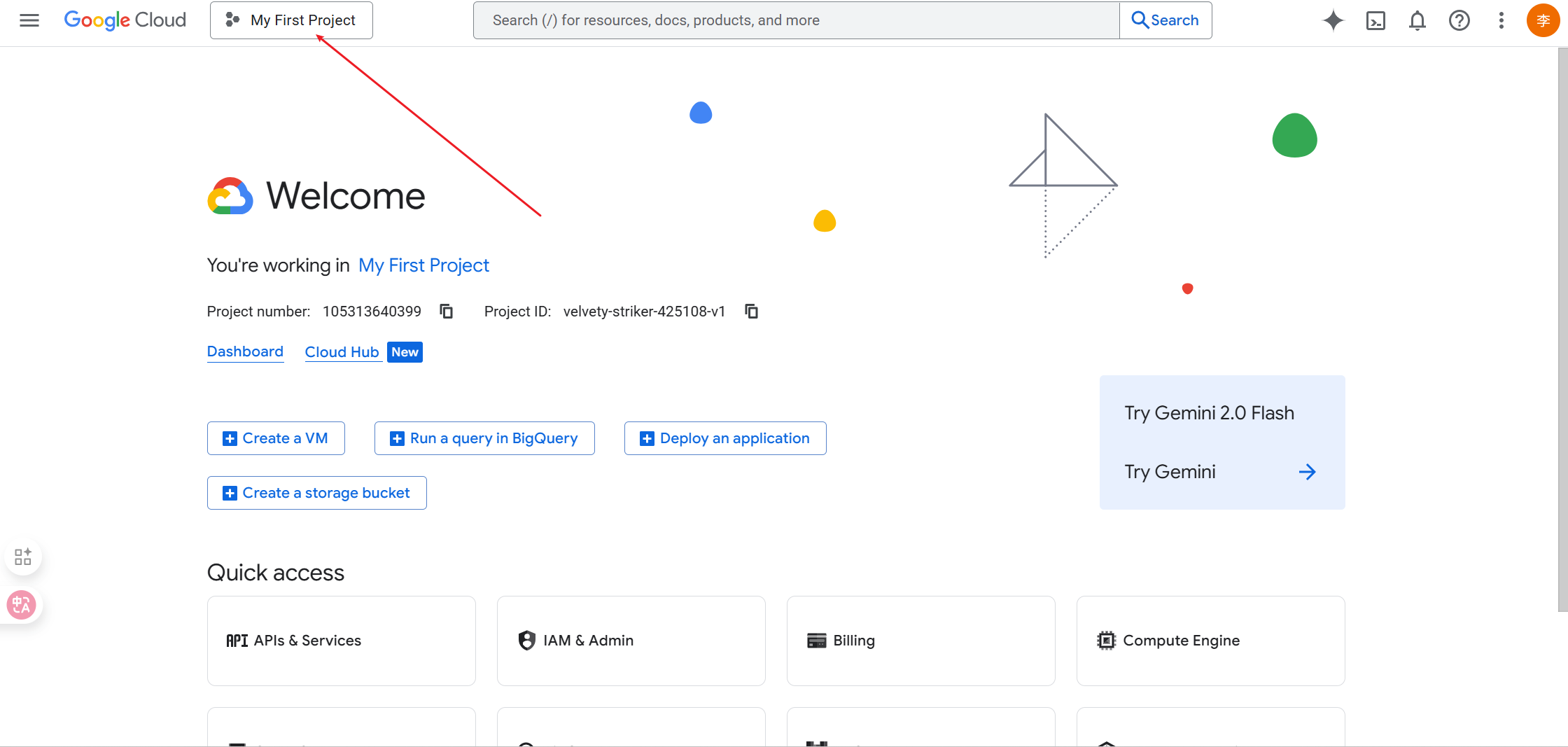Open Gemini AI assistant sparkle icon
The height and width of the screenshot is (747, 1568).
pyautogui.click(x=1333, y=20)
